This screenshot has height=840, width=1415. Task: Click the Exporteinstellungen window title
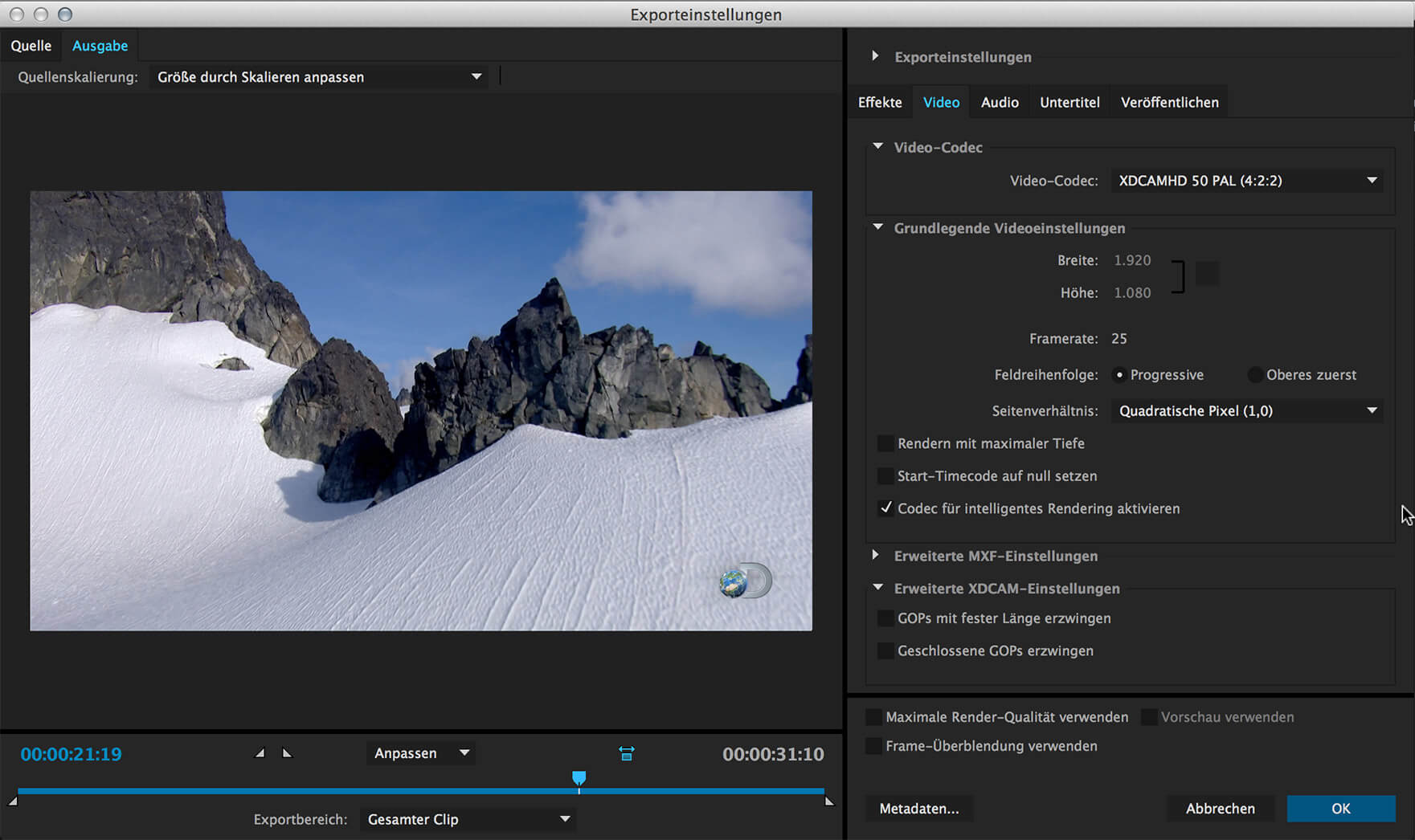705,14
